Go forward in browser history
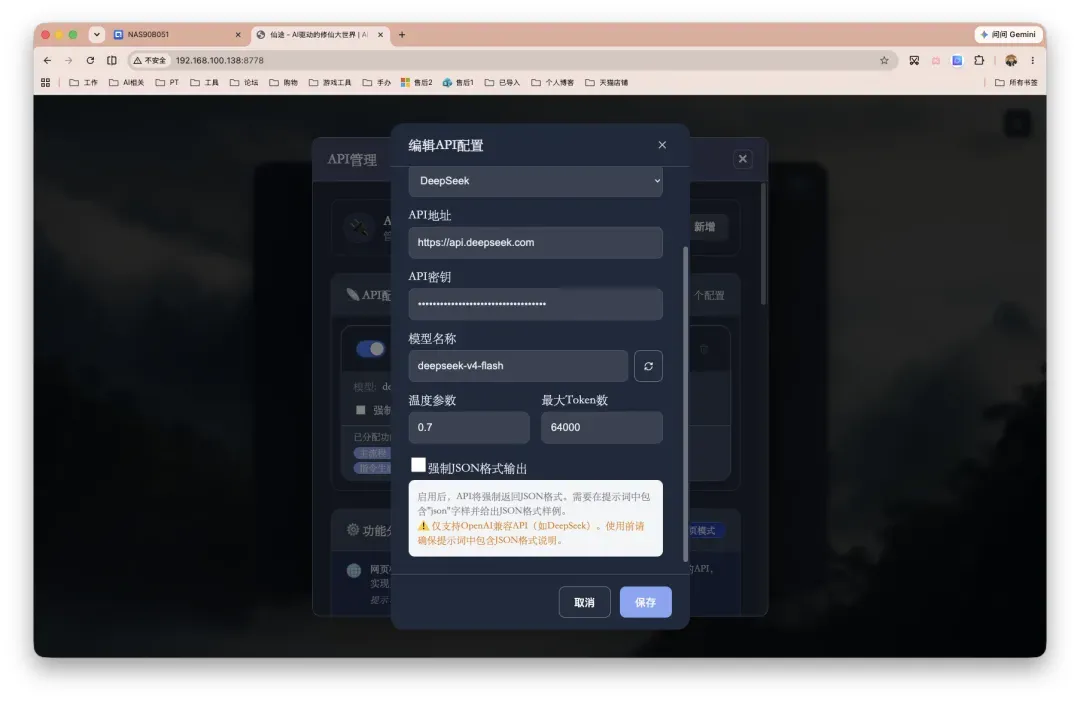Image resolution: width=1080 pixels, height=702 pixels. [x=68, y=61]
